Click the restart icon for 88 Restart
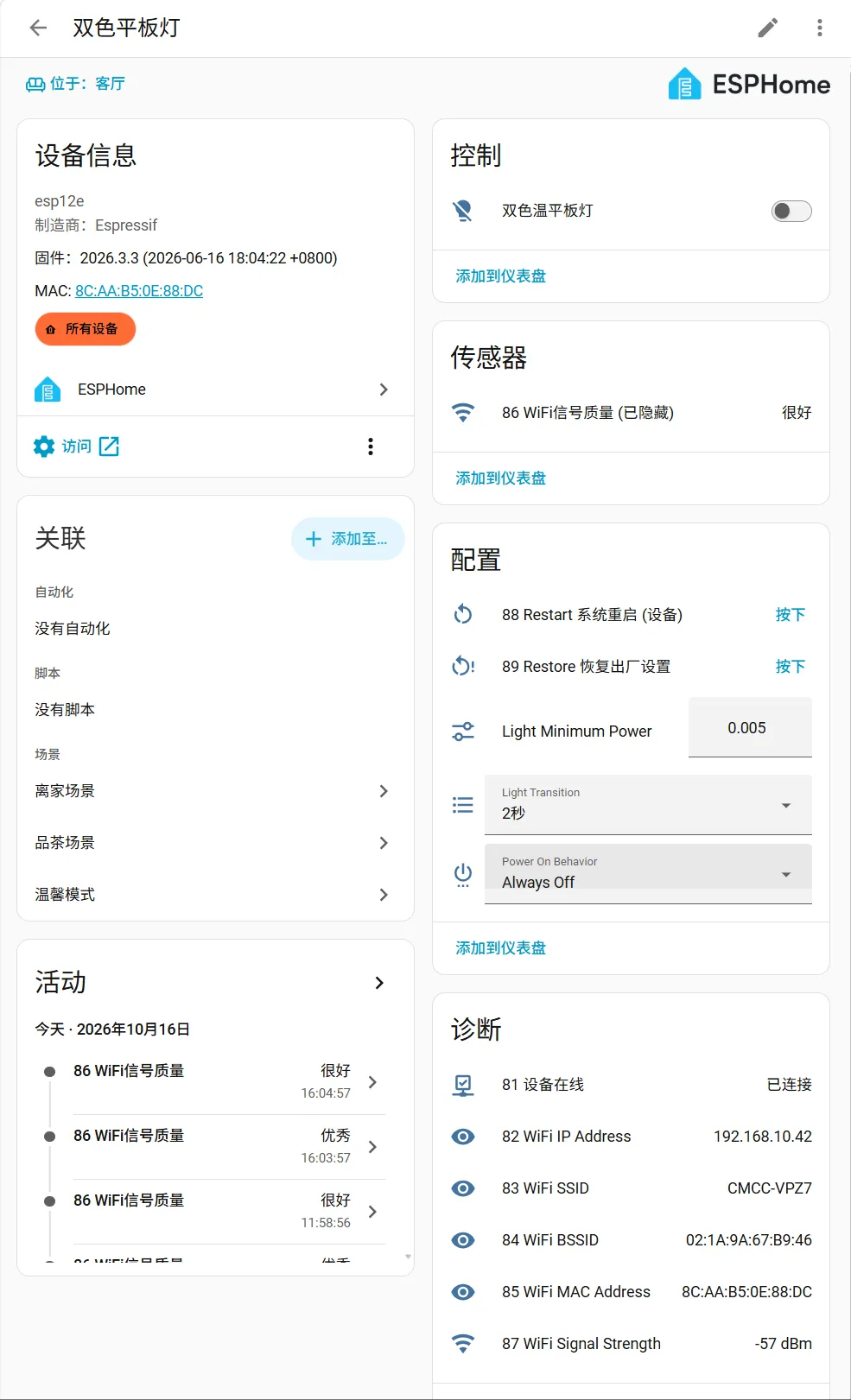 tap(463, 615)
